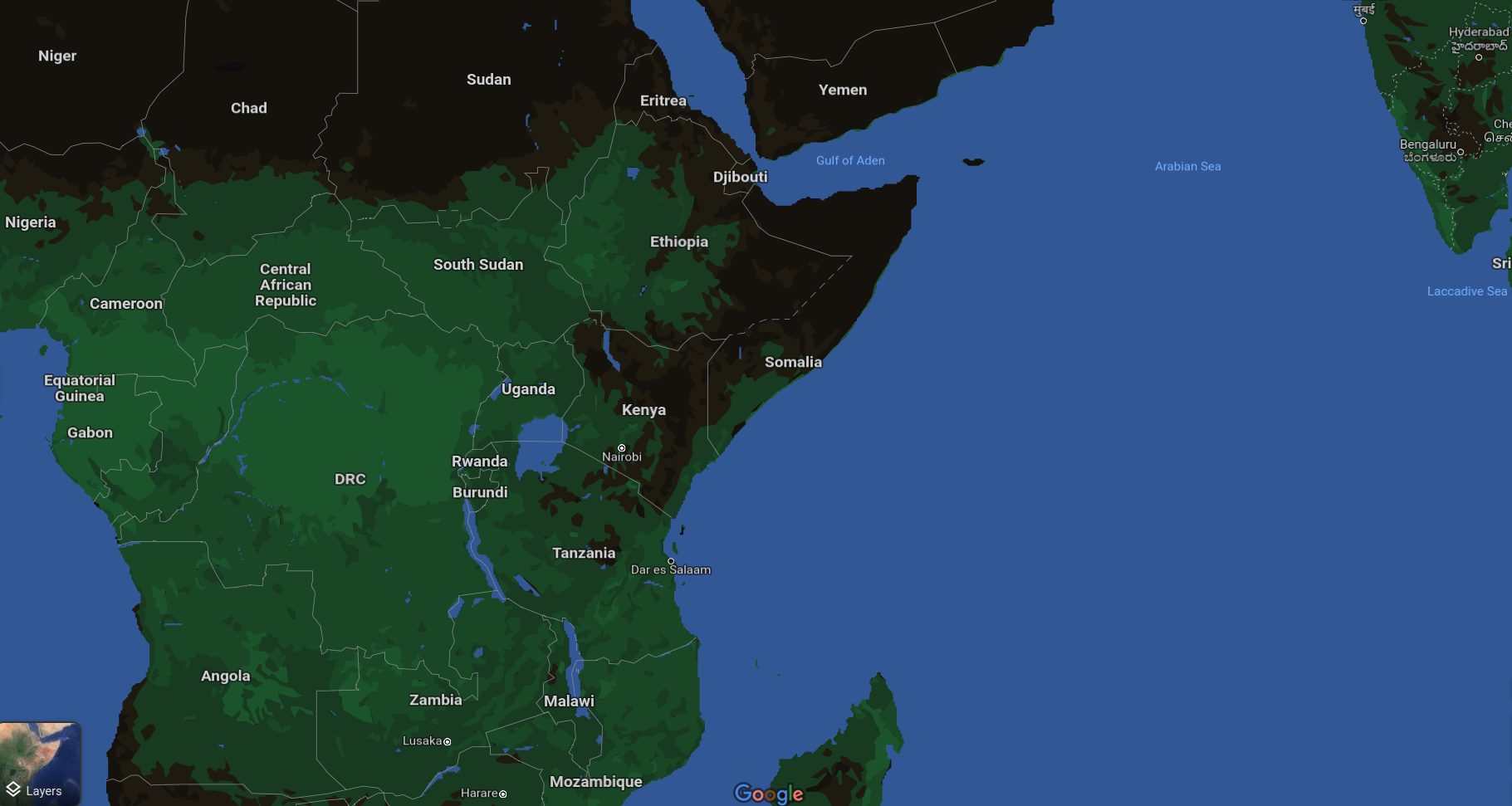Click the Harare city name
1512x806 pixels.
(x=479, y=794)
